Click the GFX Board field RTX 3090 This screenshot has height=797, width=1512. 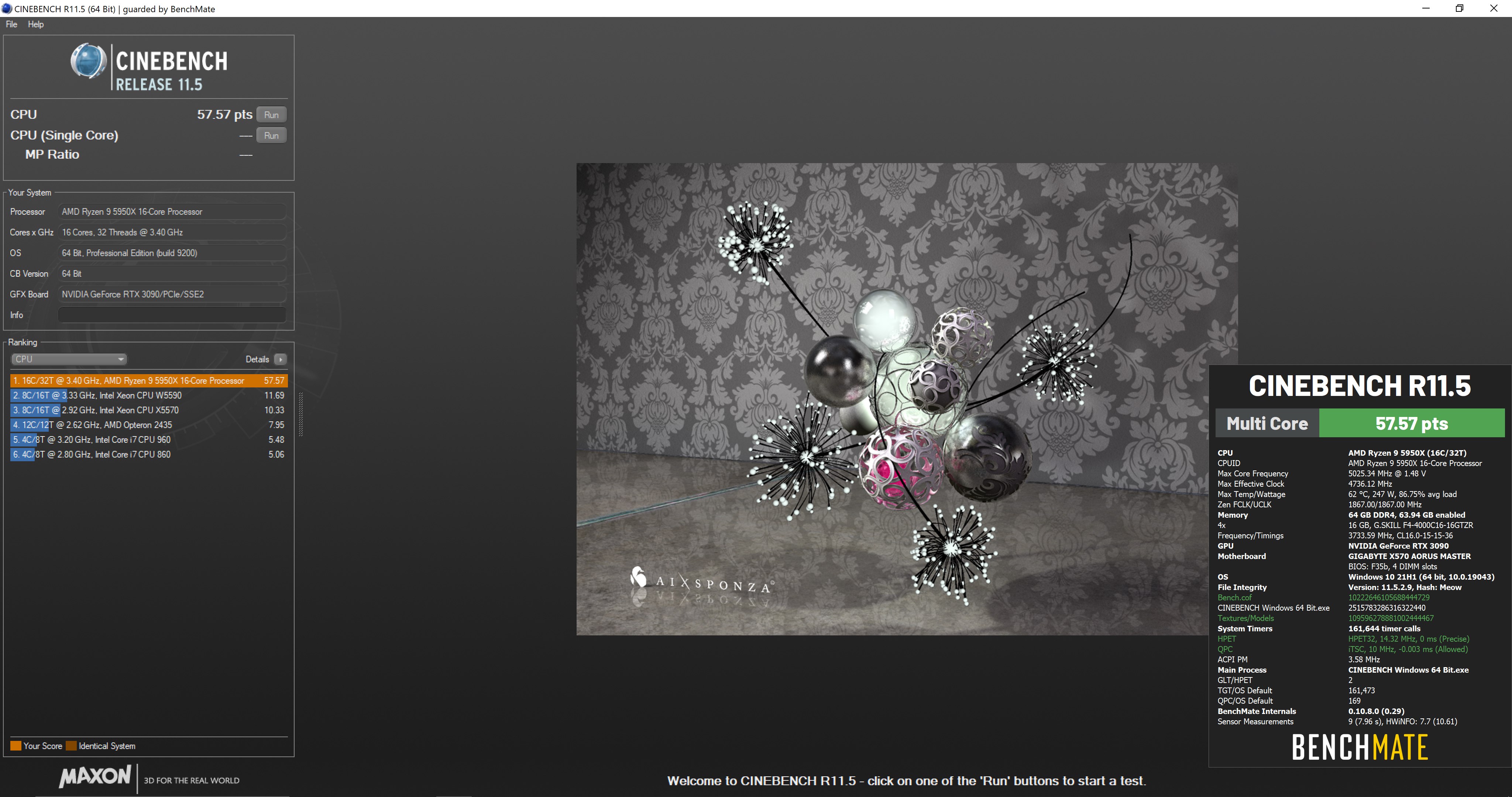172,294
